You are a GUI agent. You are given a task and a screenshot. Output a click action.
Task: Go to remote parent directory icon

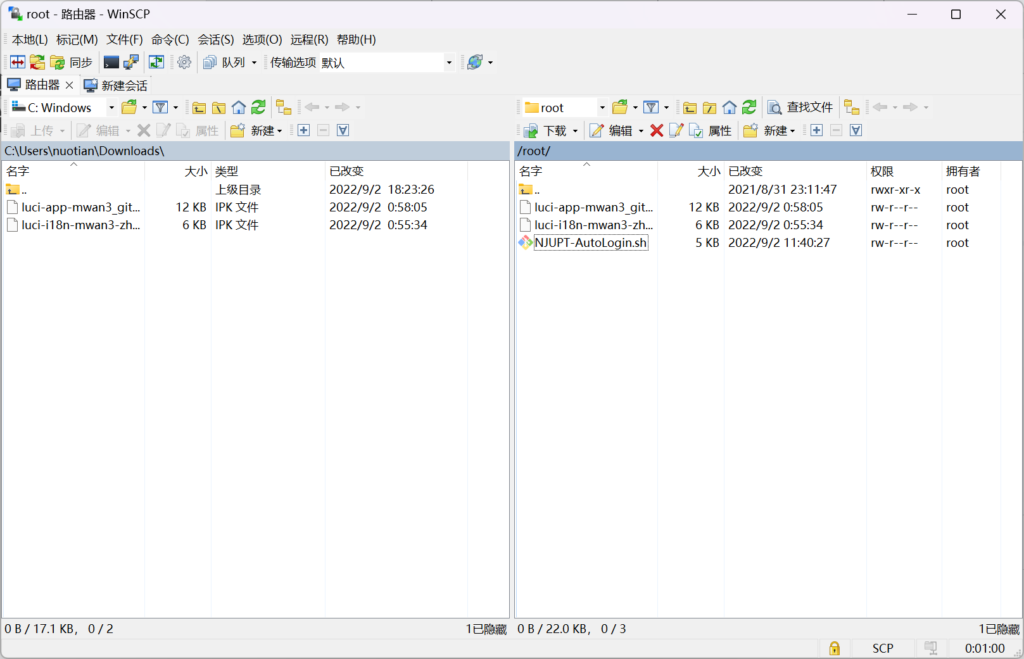(x=690, y=107)
